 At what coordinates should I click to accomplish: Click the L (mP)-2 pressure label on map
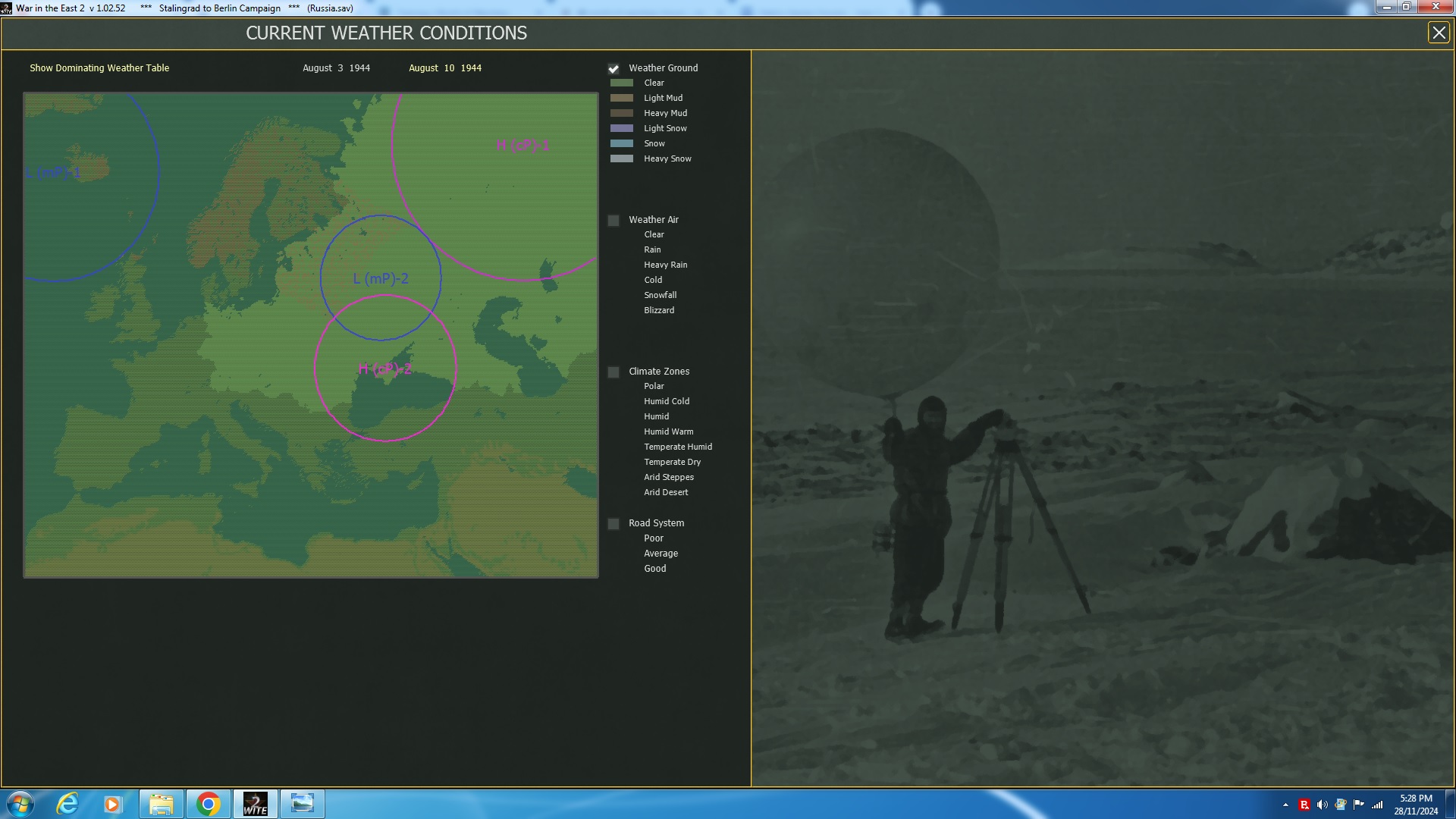[x=381, y=278]
